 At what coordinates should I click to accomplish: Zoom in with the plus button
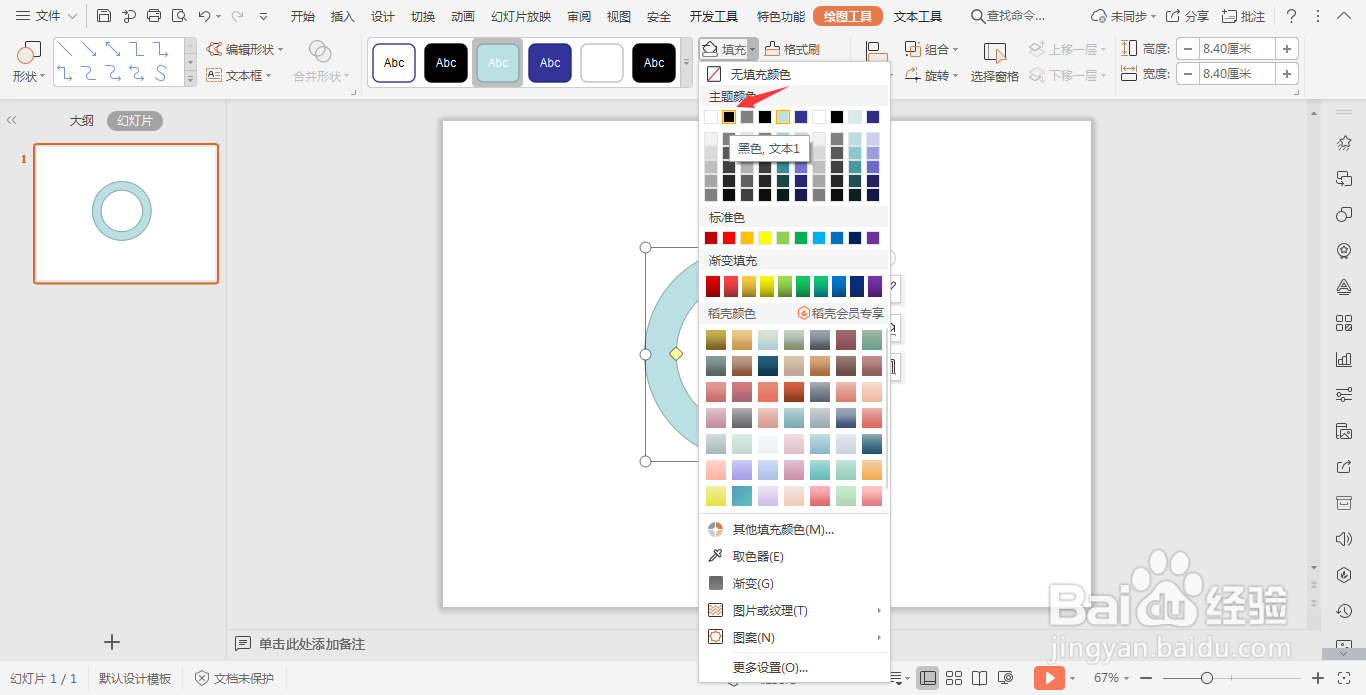click(1318, 678)
